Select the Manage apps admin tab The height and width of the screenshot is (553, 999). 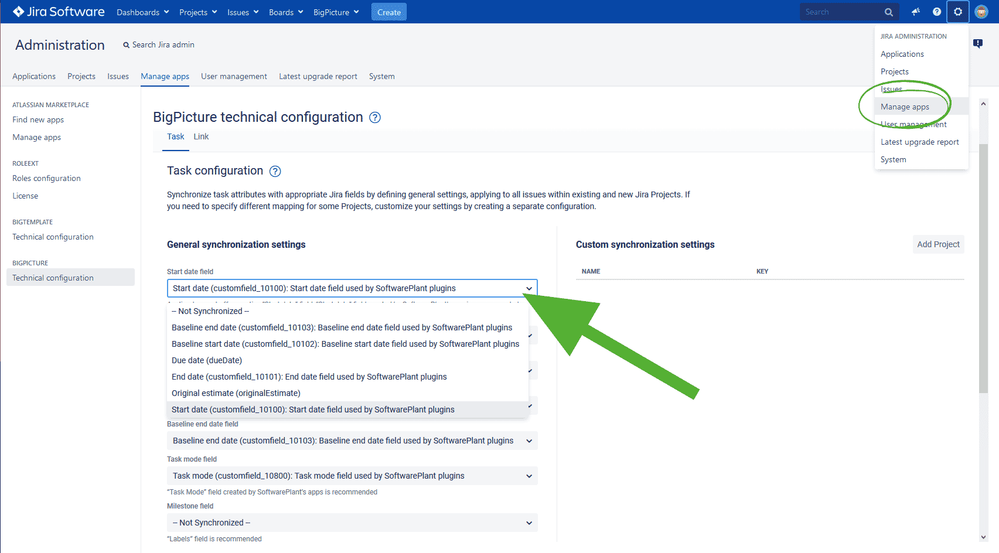(165, 76)
